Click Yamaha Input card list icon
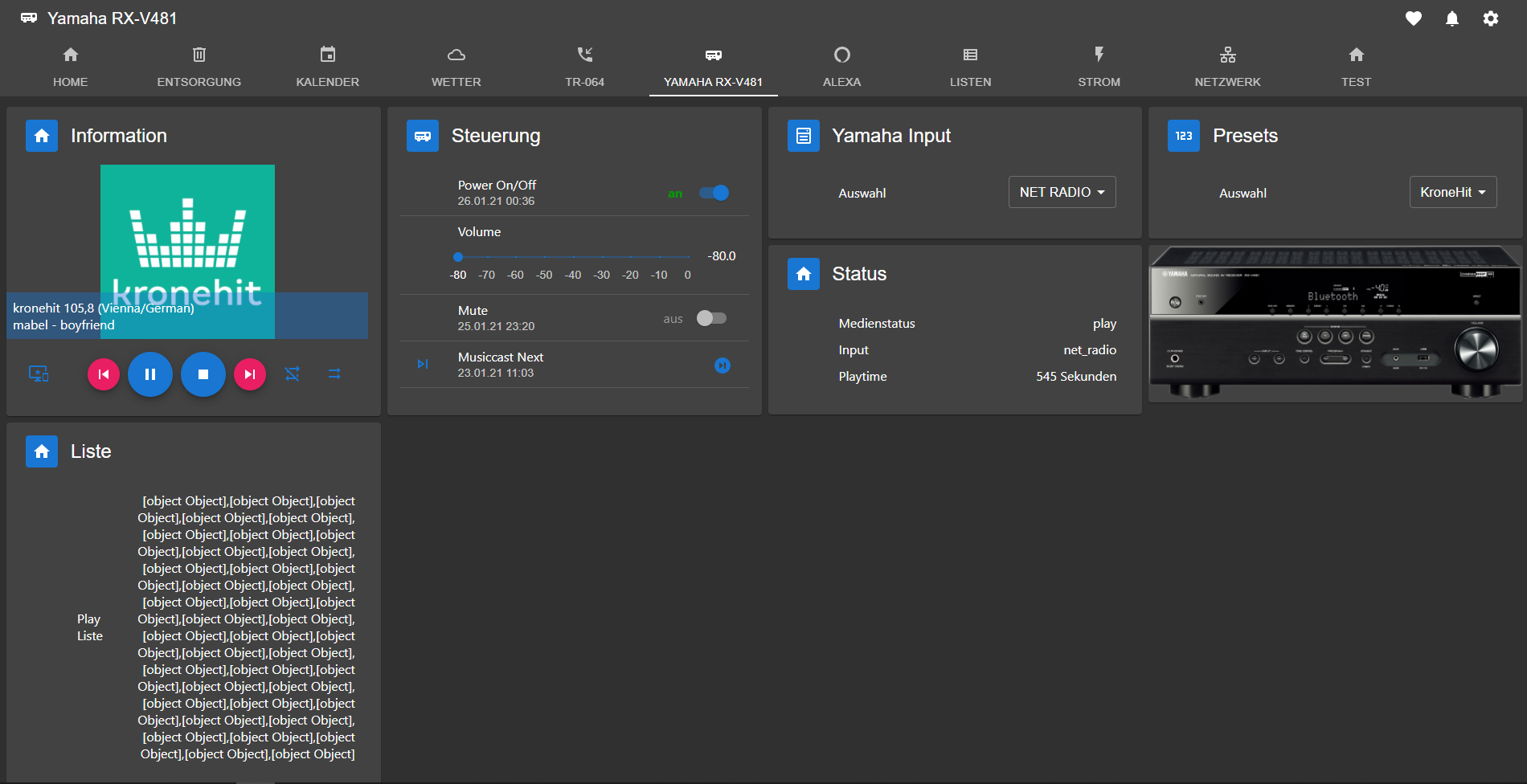This screenshot has height=784, width=1527. click(x=804, y=136)
